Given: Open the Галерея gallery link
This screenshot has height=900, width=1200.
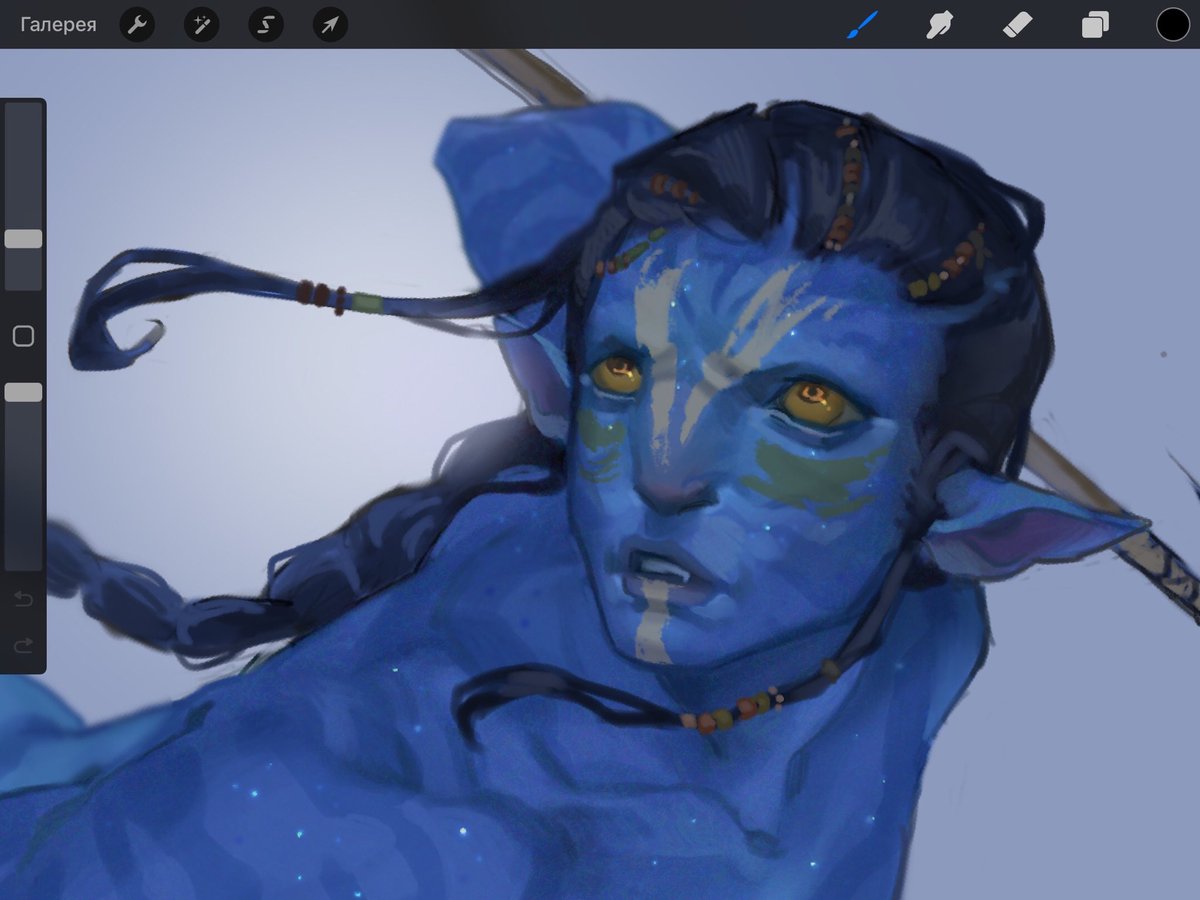Looking at the screenshot, I should tap(58, 24).
